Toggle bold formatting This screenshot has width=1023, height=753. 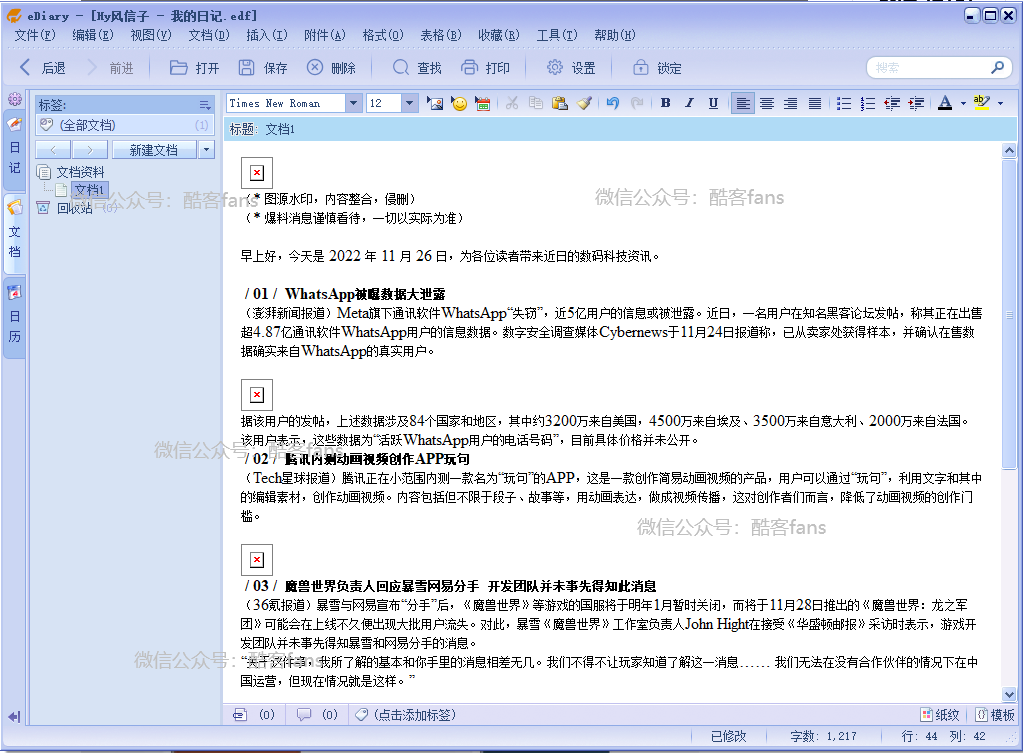coord(665,103)
